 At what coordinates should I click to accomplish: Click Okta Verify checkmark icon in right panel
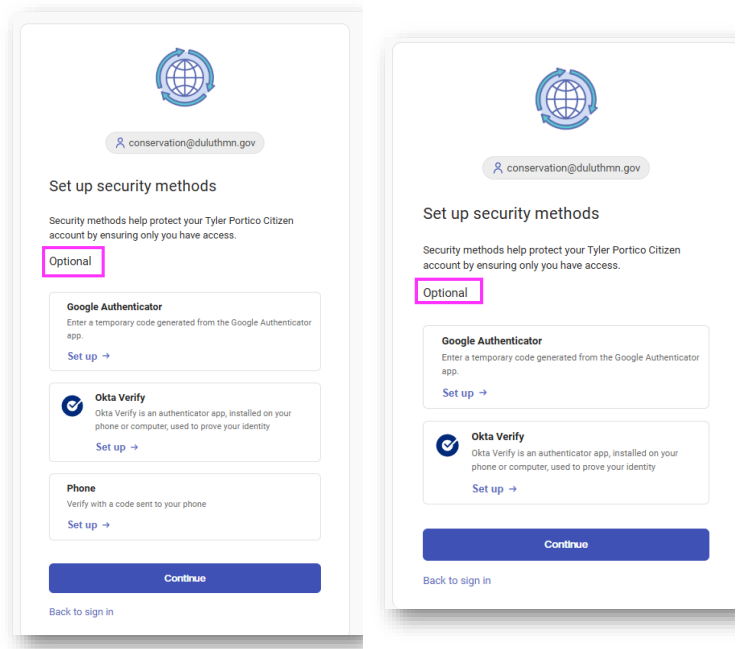pos(448,446)
